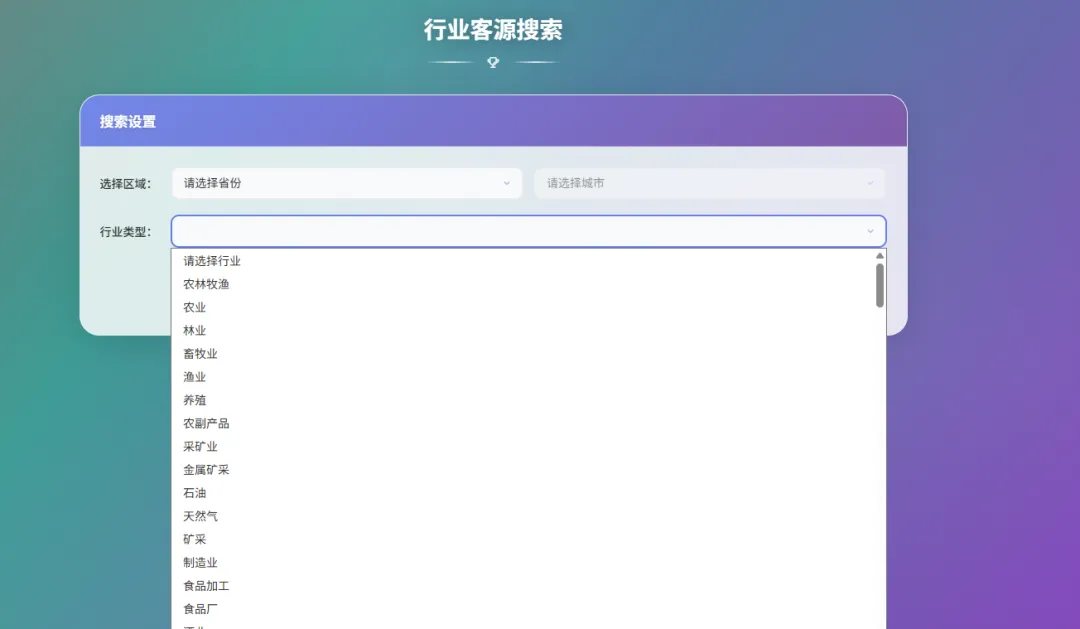Select the 制造业 option

199,562
